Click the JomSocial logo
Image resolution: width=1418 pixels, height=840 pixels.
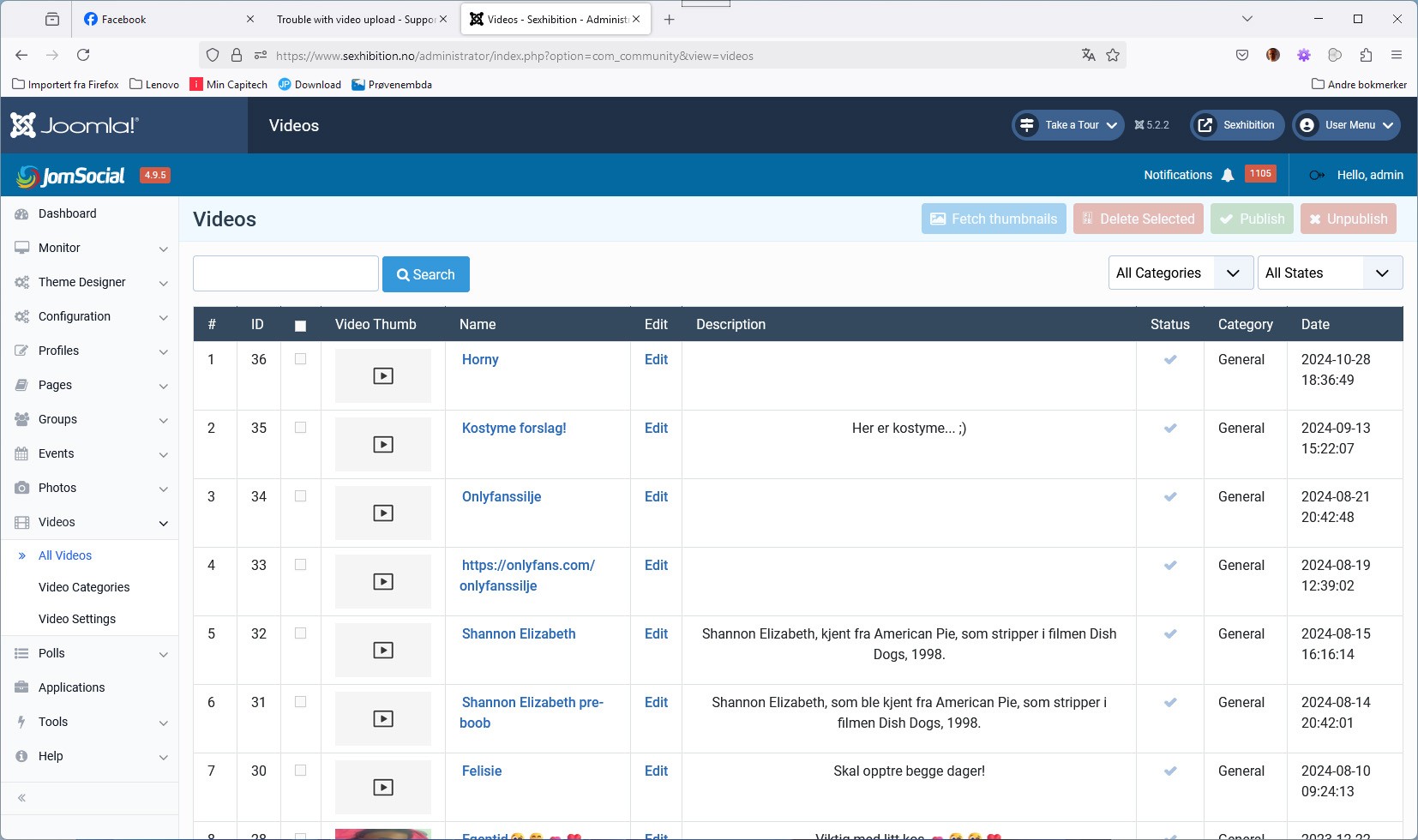pyautogui.click(x=71, y=176)
